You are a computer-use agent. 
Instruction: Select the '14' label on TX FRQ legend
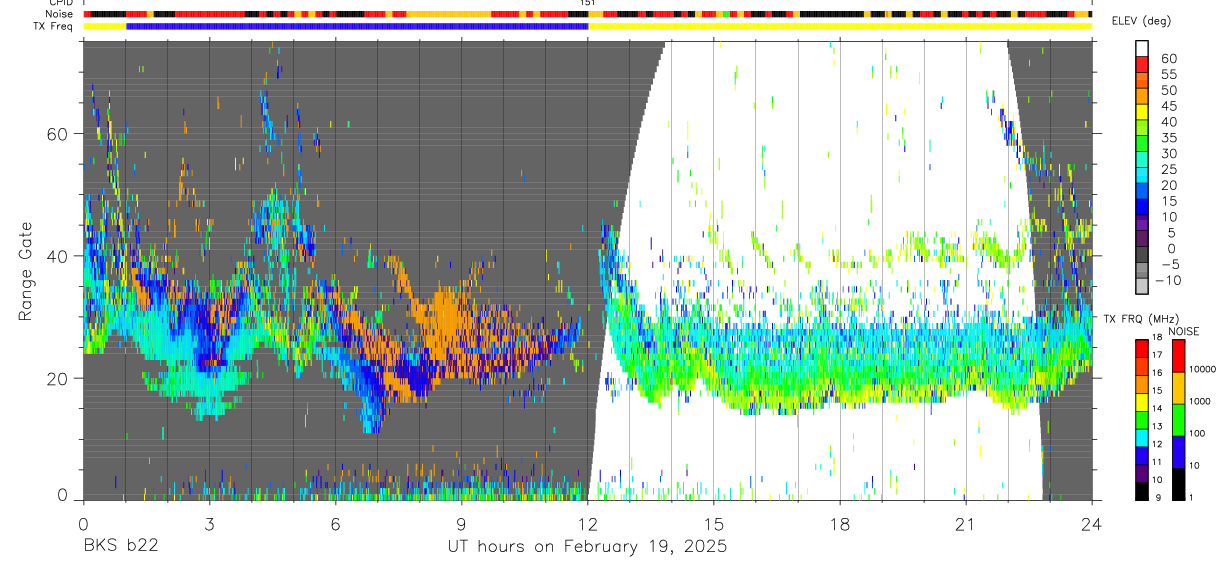[x=1157, y=408]
